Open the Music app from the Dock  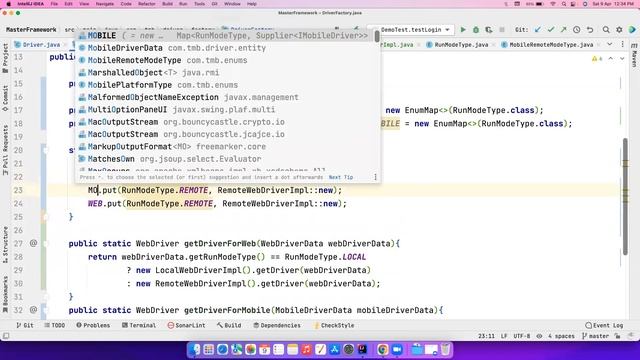tap(306, 350)
